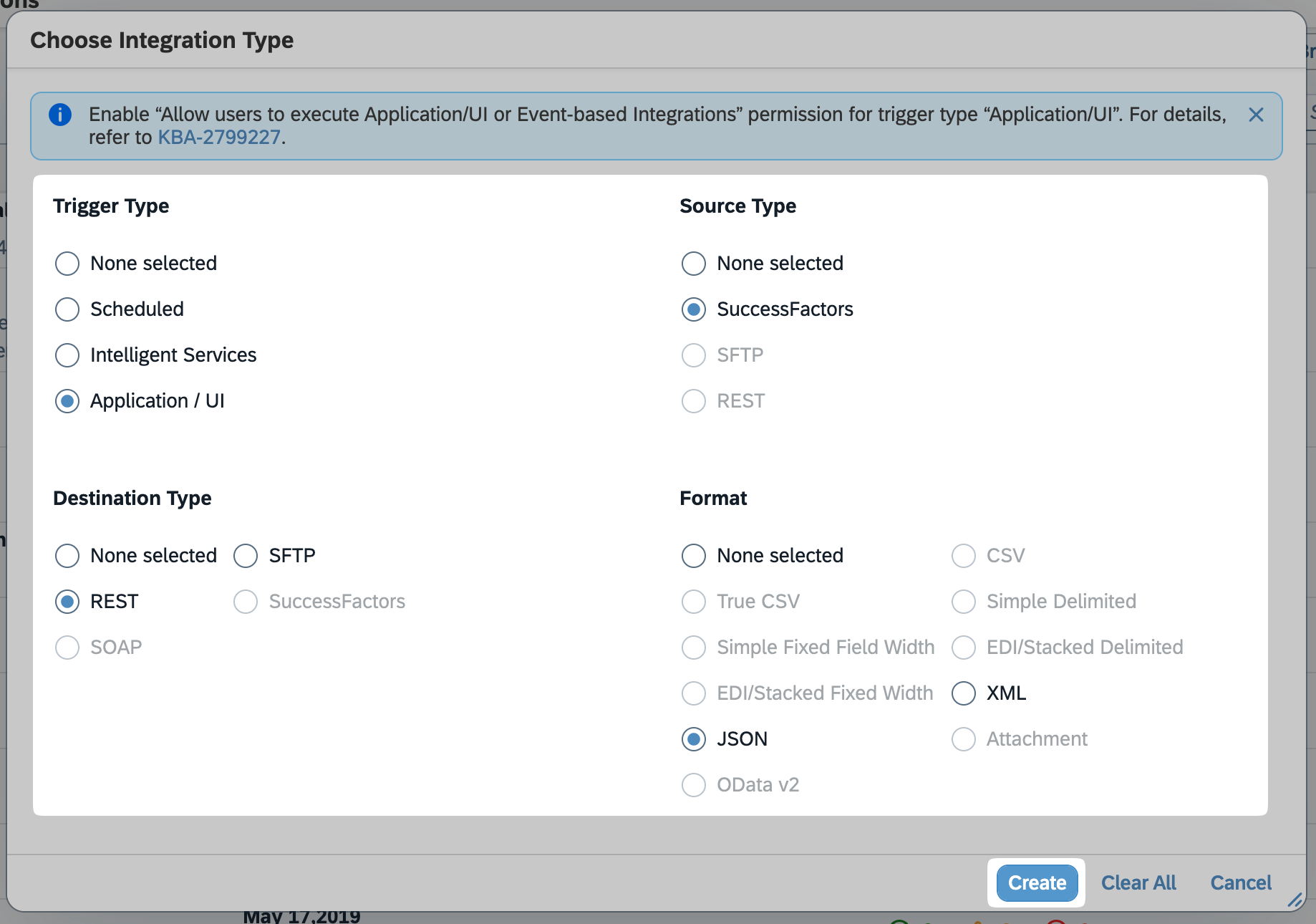The image size is (1316, 924).
Task: Set Format to None selected
Action: [x=694, y=556]
